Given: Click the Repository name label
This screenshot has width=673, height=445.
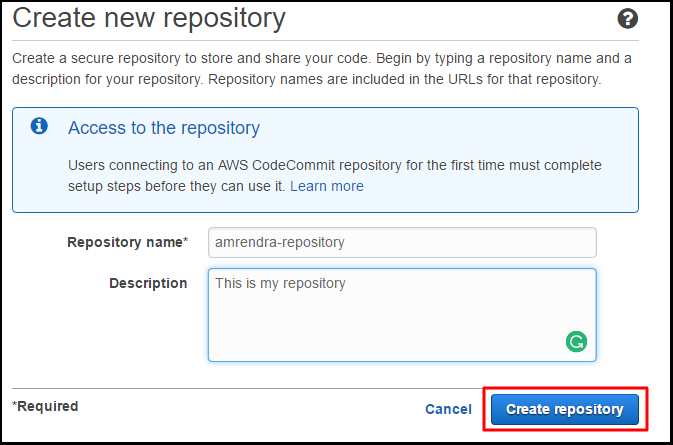Looking at the screenshot, I should click(x=127, y=242).
